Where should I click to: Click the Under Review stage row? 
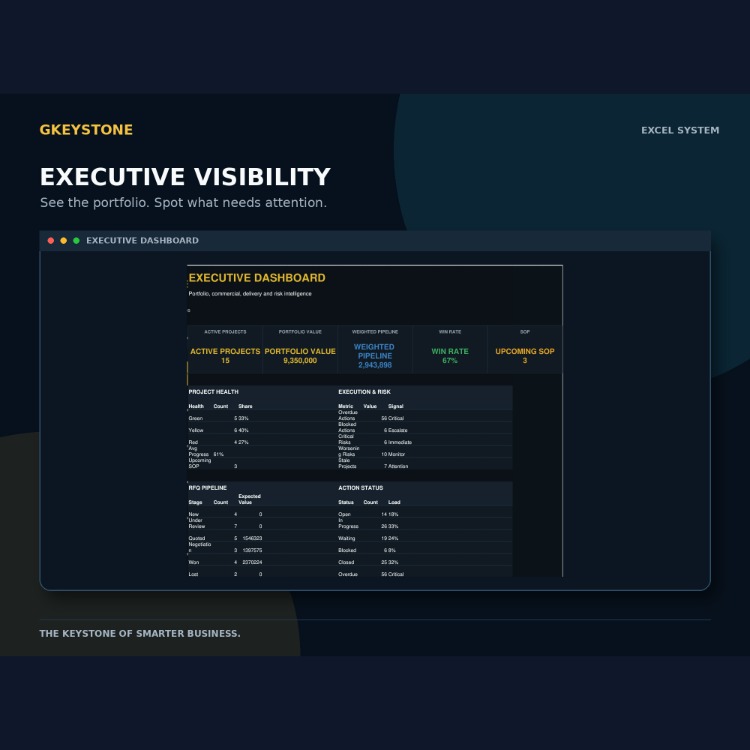pos(262,523)
